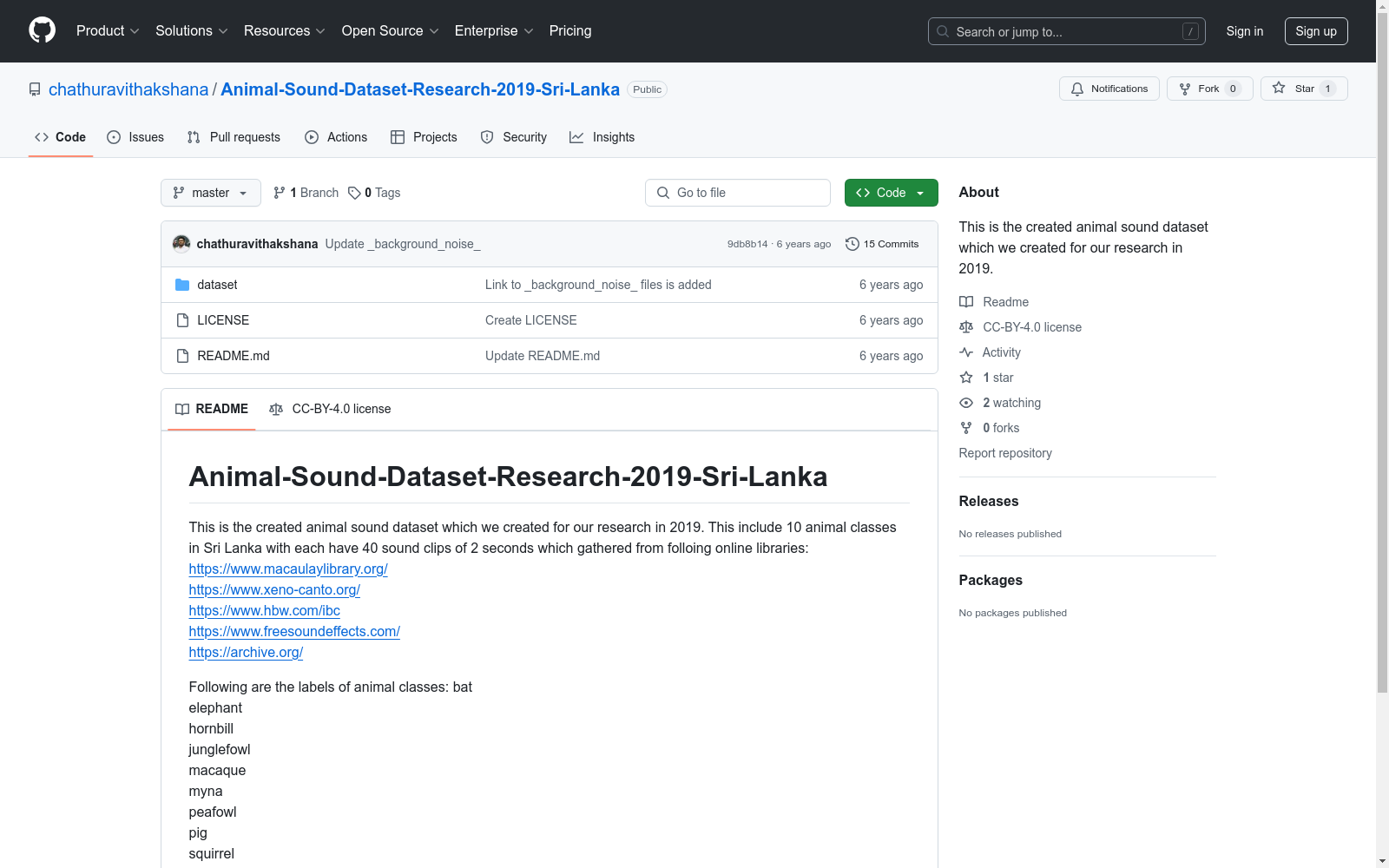Screen dimensions: 1389x868
Task: Click the Security shield icon
Action: click(x=487, y=137)
